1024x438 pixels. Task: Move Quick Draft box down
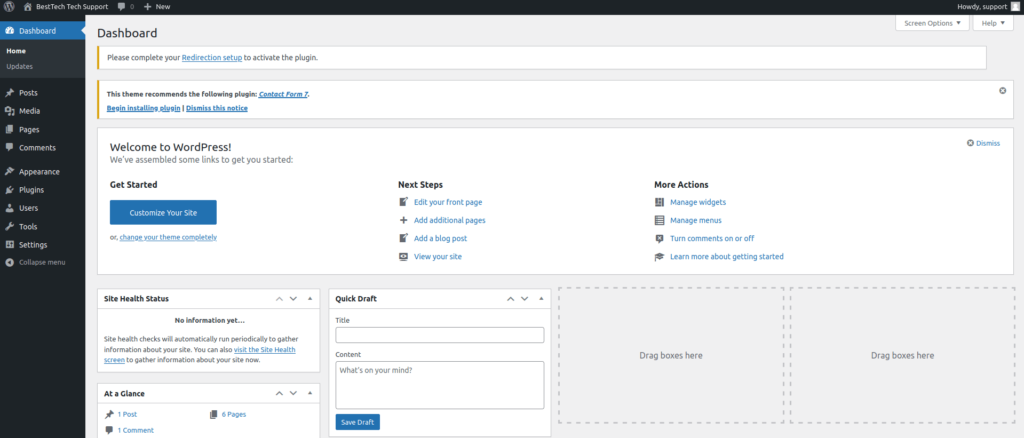(x=524, y=298)
